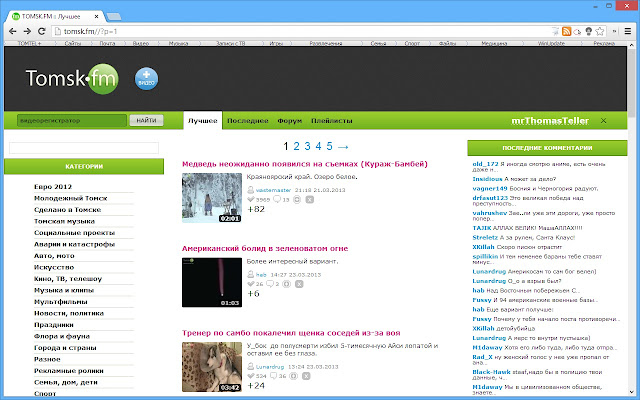Click the browser back arrow

pyautogui.click(x=13, y=32)
